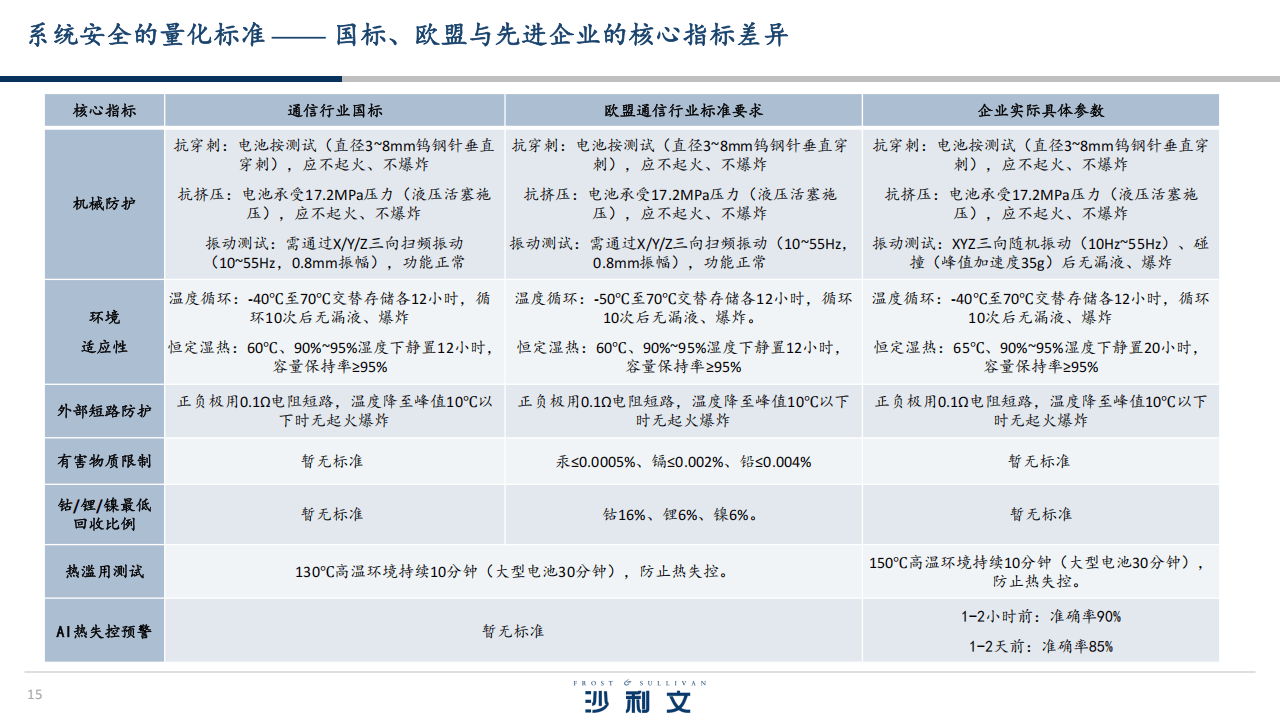Image resolution: width=1280 pixels, height=720 pixels.
Task: Click the 有害物质限制 row label
Action: [x=104, y=462]
